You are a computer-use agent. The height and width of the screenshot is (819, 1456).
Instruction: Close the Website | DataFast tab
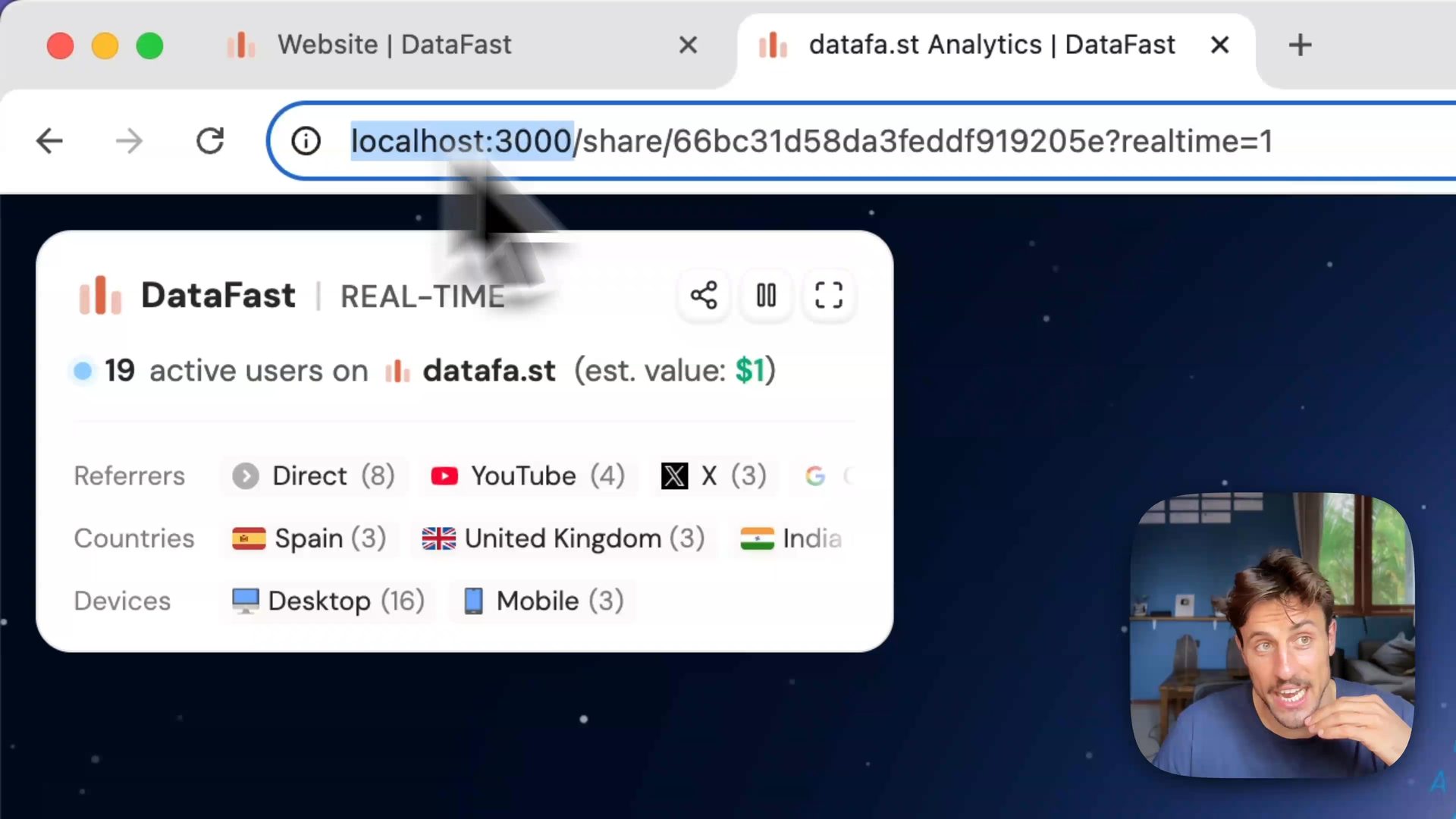pos(688,45)
